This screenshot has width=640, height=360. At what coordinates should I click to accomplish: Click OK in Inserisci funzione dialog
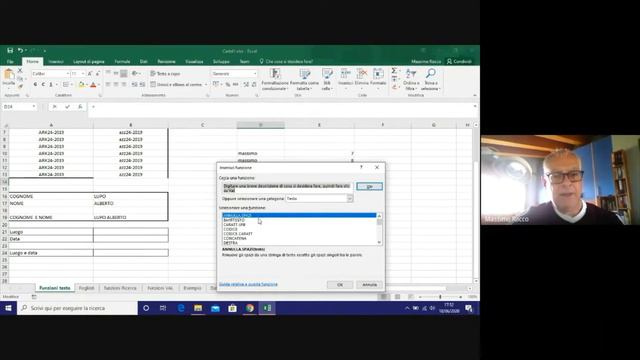(340, 284)
